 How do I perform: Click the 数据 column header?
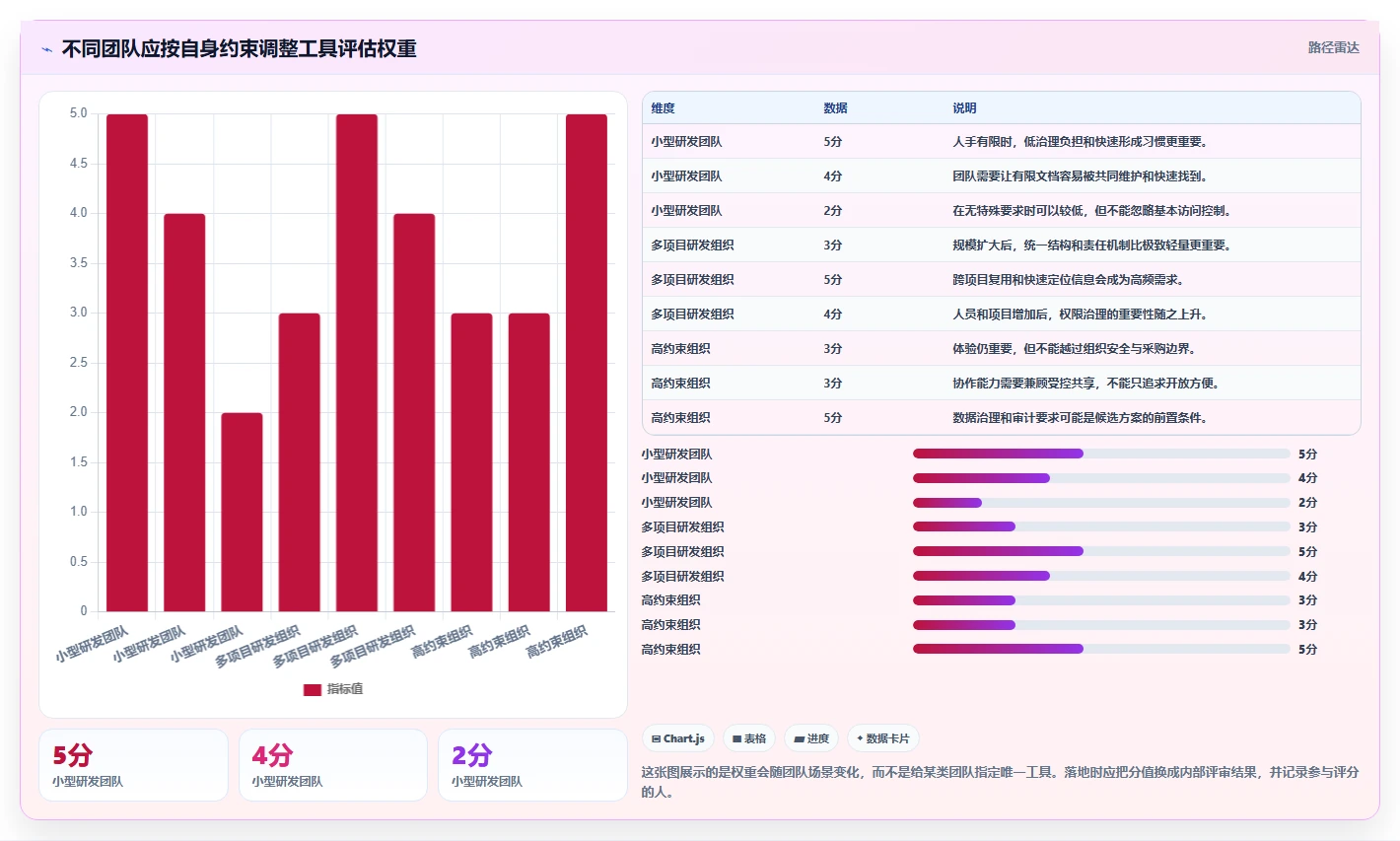(835, 108)
